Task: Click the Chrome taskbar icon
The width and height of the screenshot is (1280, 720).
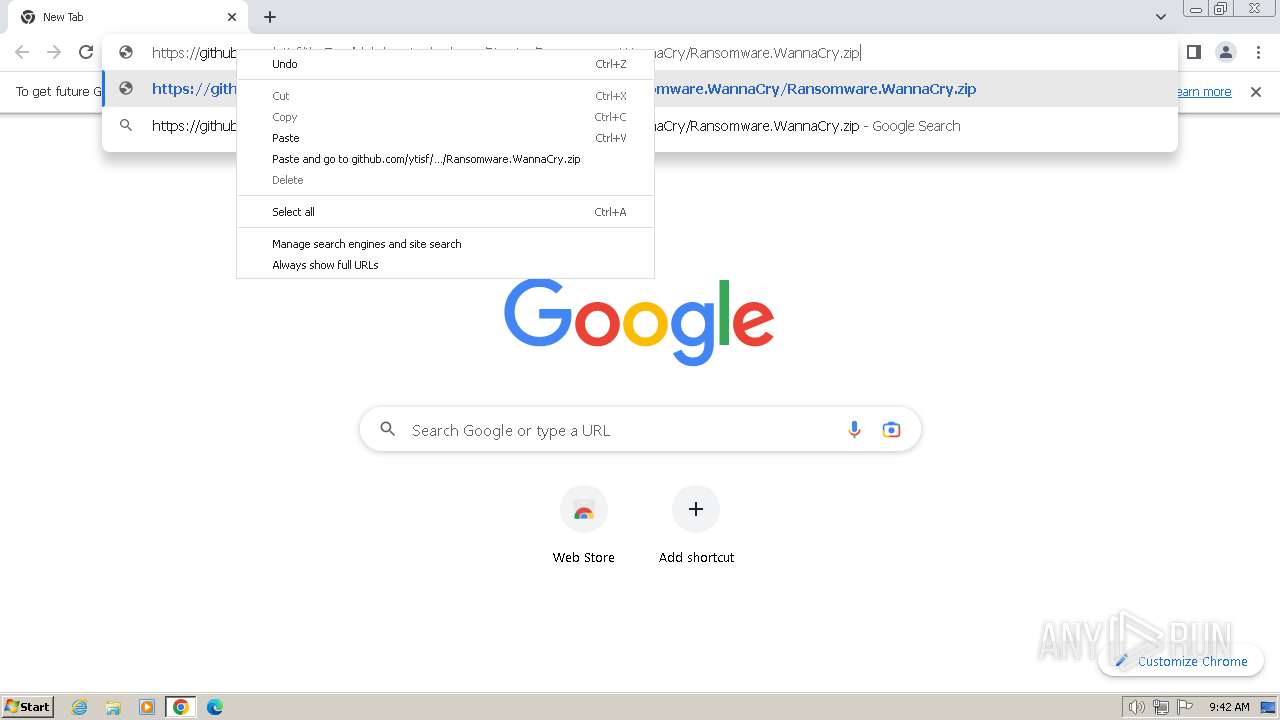Action: point(180,707)
